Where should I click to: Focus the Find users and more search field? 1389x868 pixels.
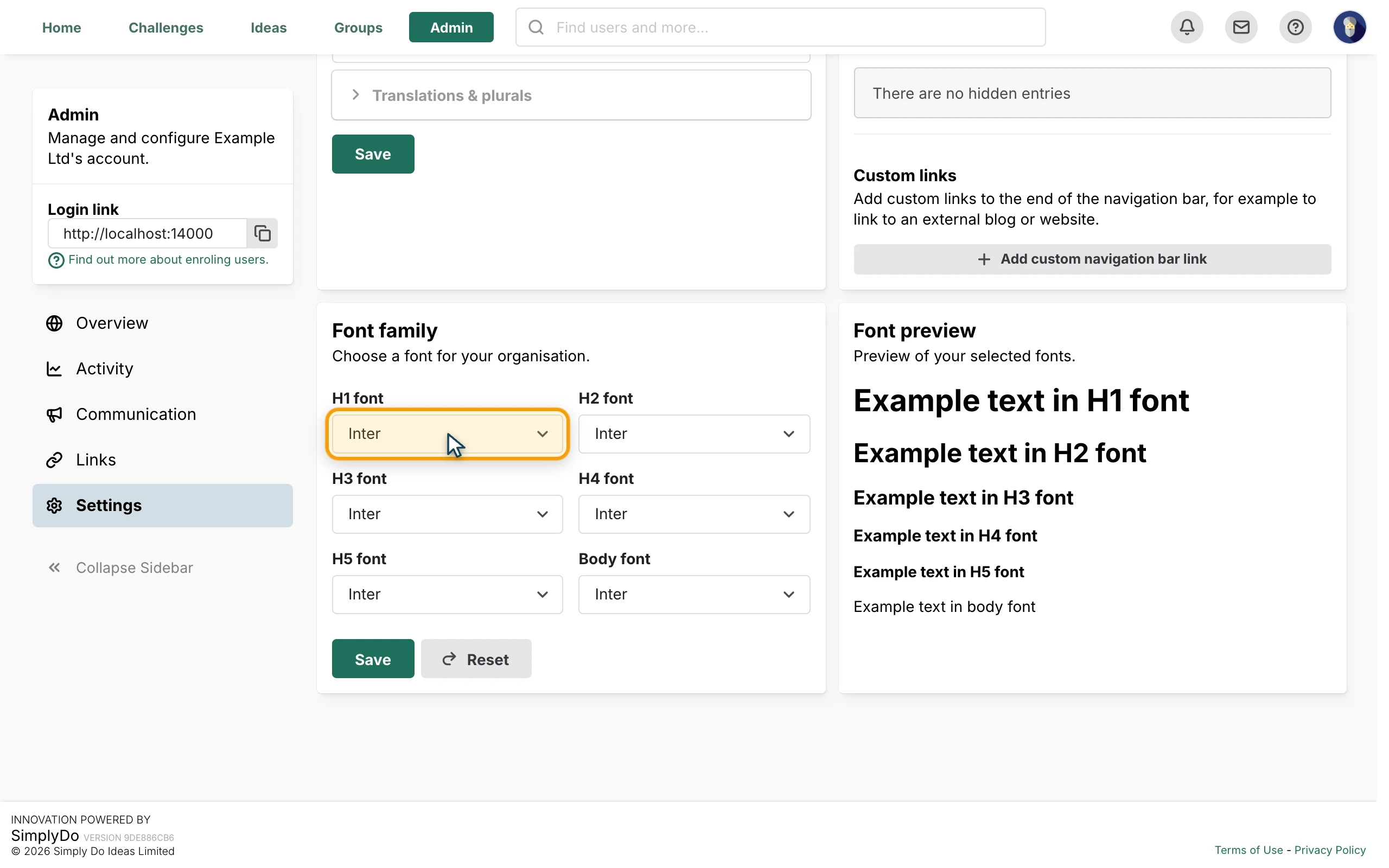tap(780, 27)
